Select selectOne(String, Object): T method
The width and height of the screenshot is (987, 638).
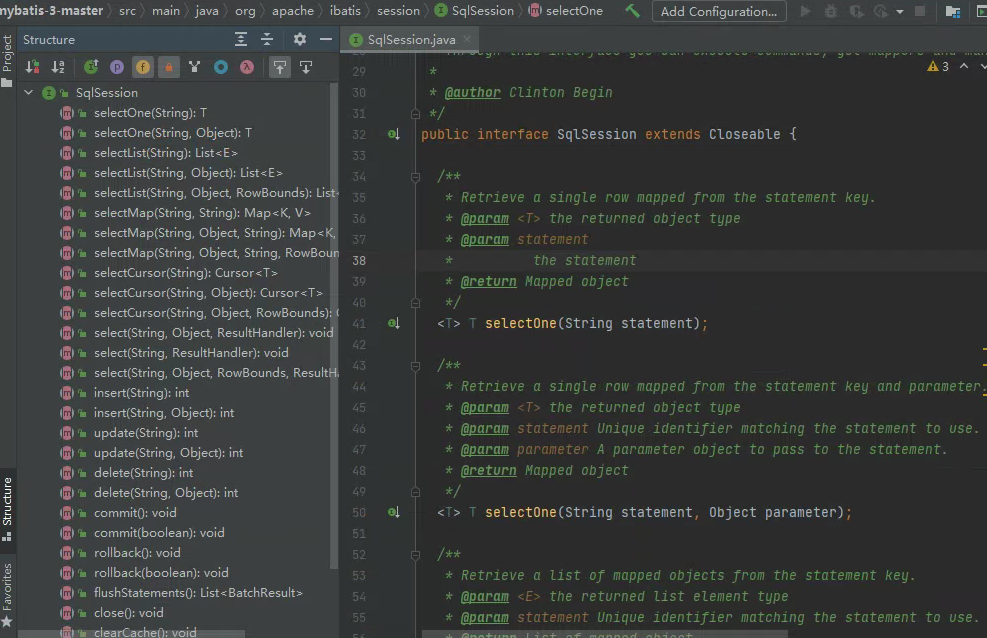174,133
